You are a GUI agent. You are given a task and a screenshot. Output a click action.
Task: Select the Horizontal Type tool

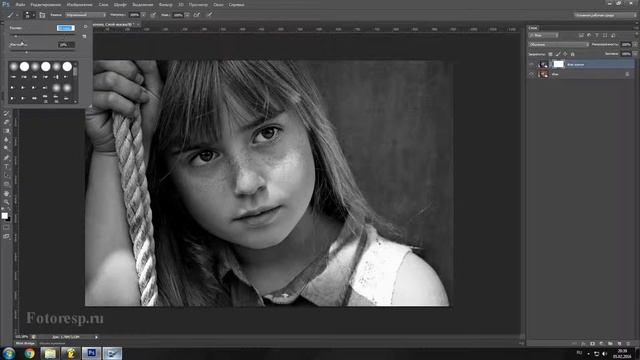coord(6,167)
